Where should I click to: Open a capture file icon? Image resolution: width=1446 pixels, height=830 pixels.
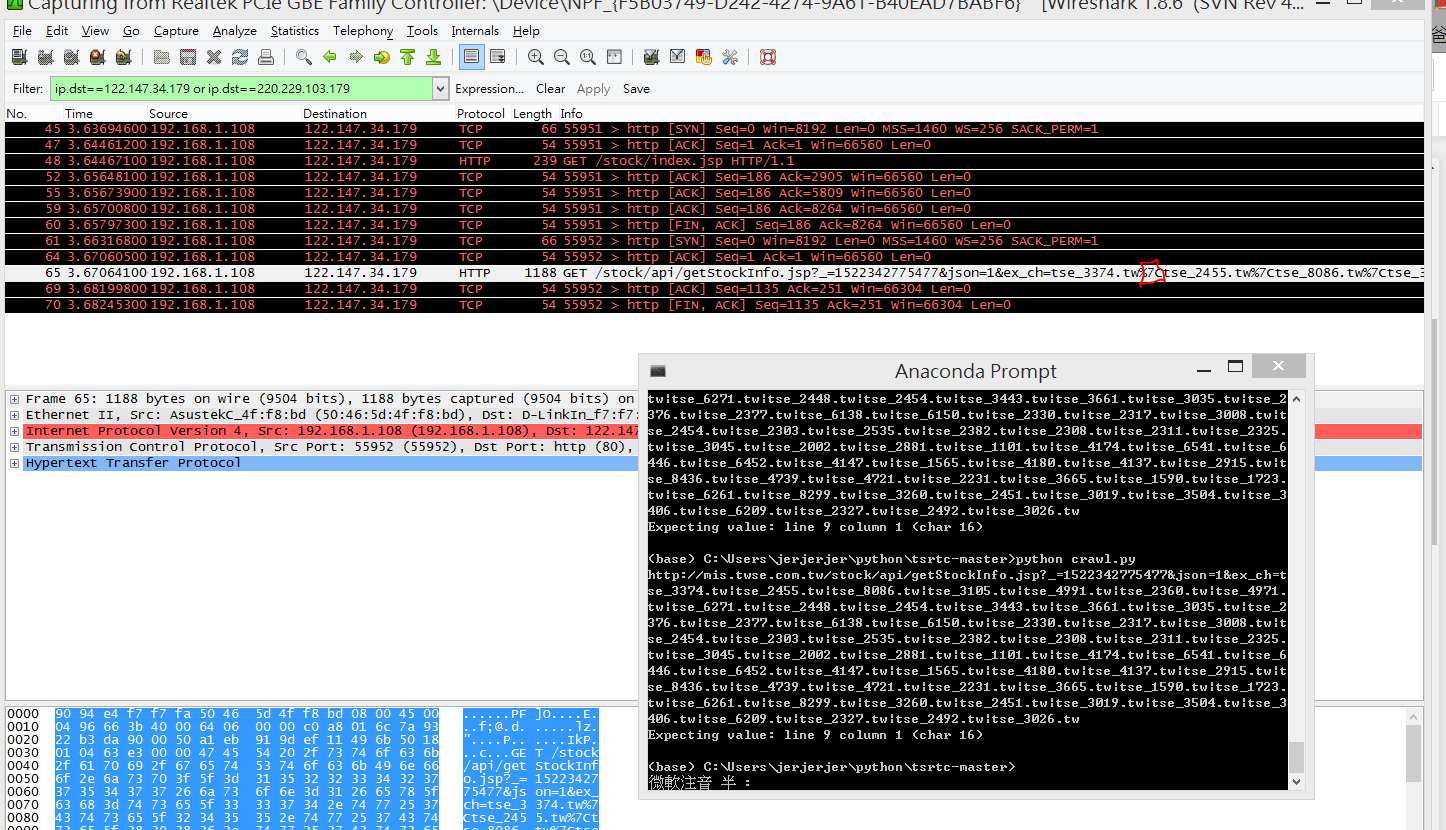[x=161, y=57]
